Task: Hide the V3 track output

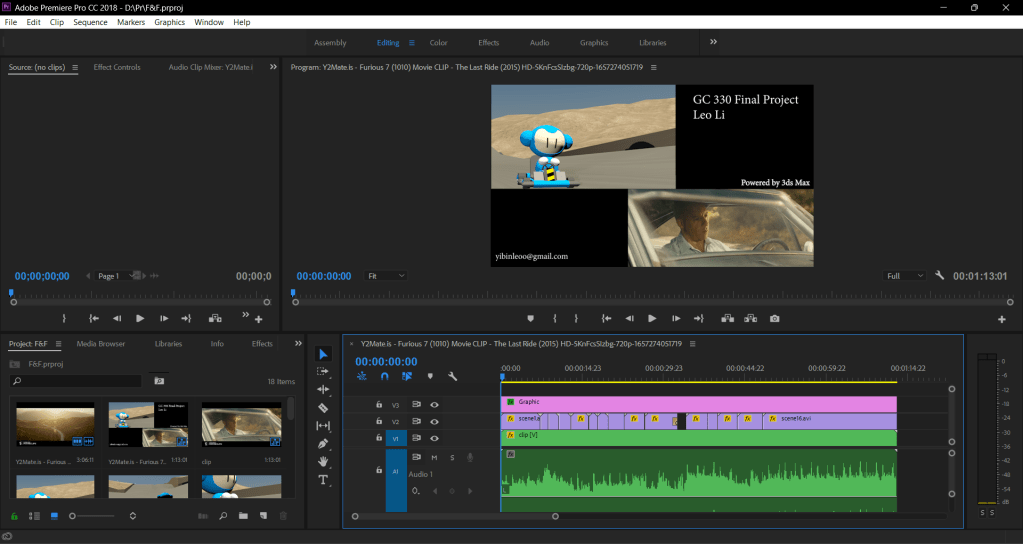Action: (435, 405)
